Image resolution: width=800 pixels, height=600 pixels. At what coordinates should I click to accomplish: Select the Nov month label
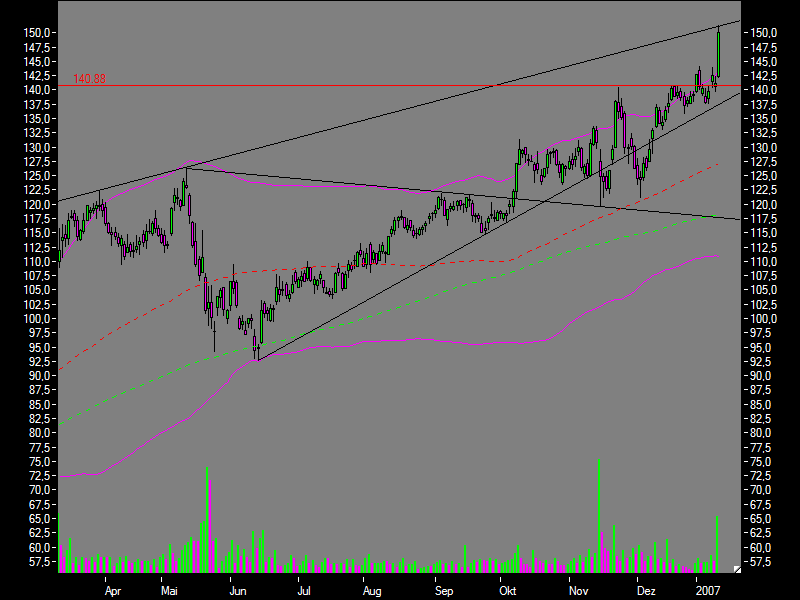(578, 591)
